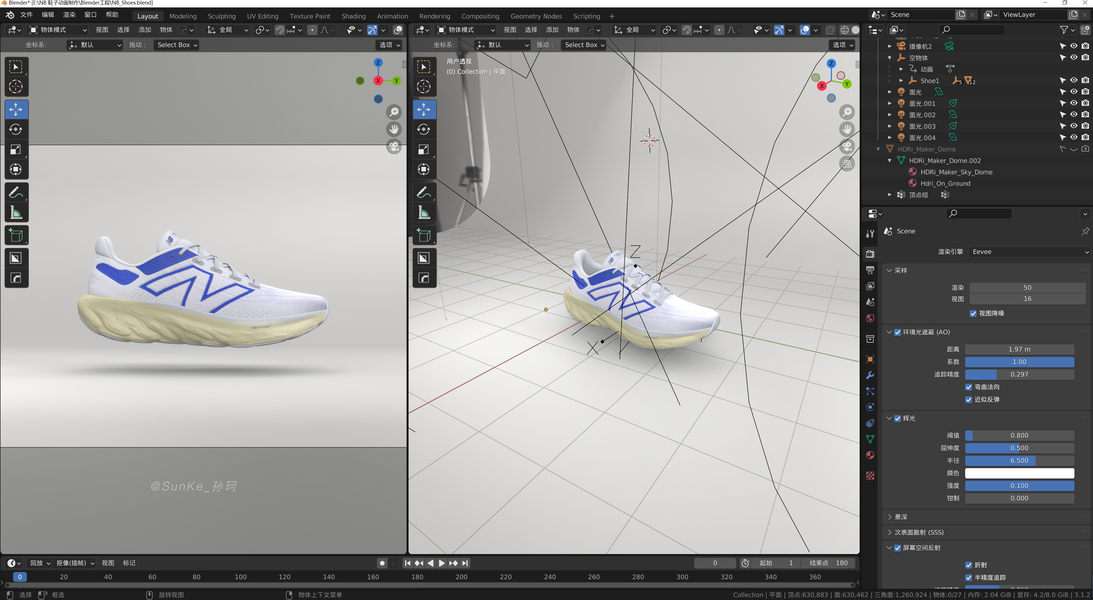Viewport: 1093px width, 600px height.
Task: Disable the Bloom (辉光) checkbox
Action: point(898,419)
